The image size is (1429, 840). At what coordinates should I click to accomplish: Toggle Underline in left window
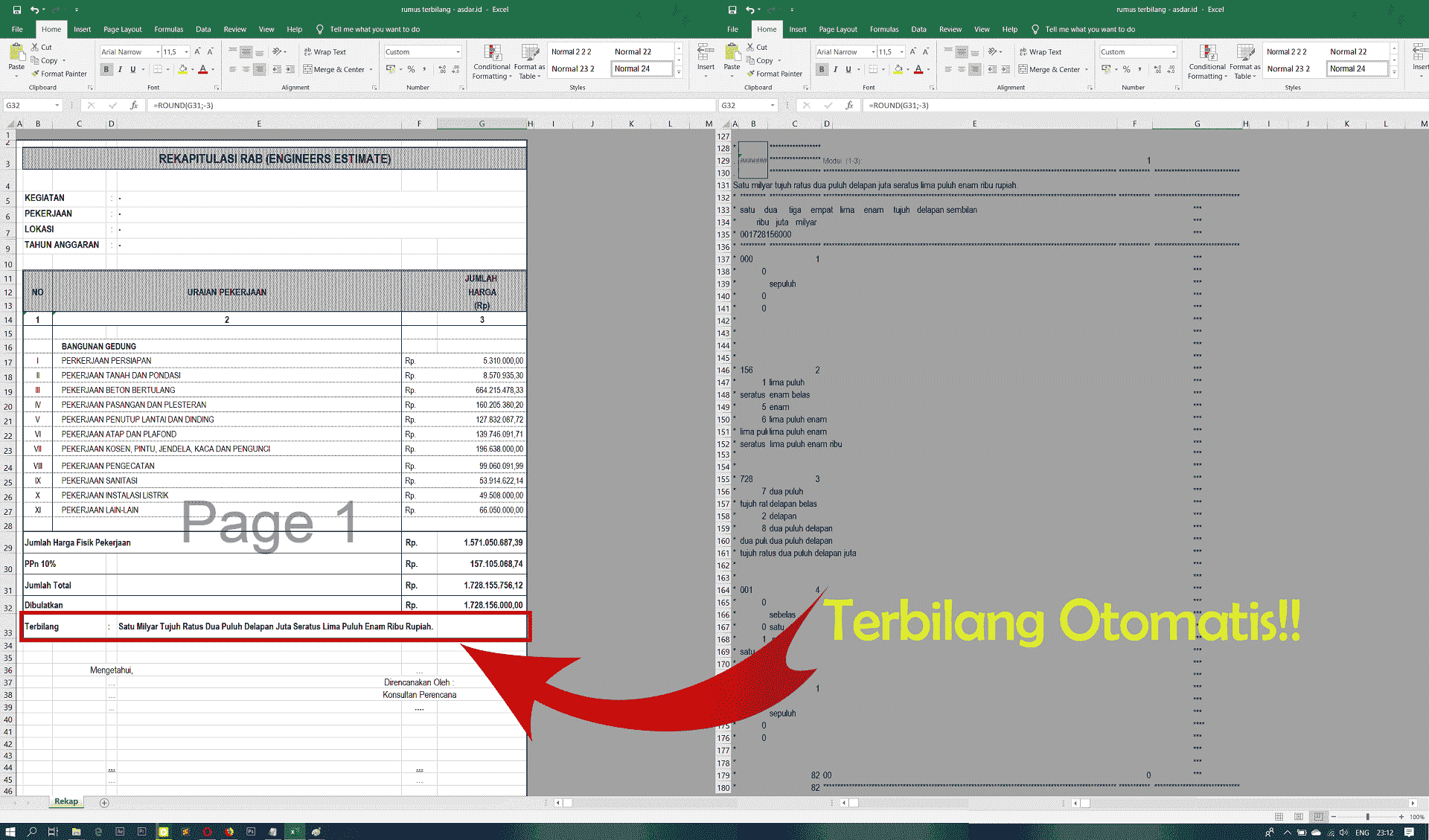click(133, 69)
